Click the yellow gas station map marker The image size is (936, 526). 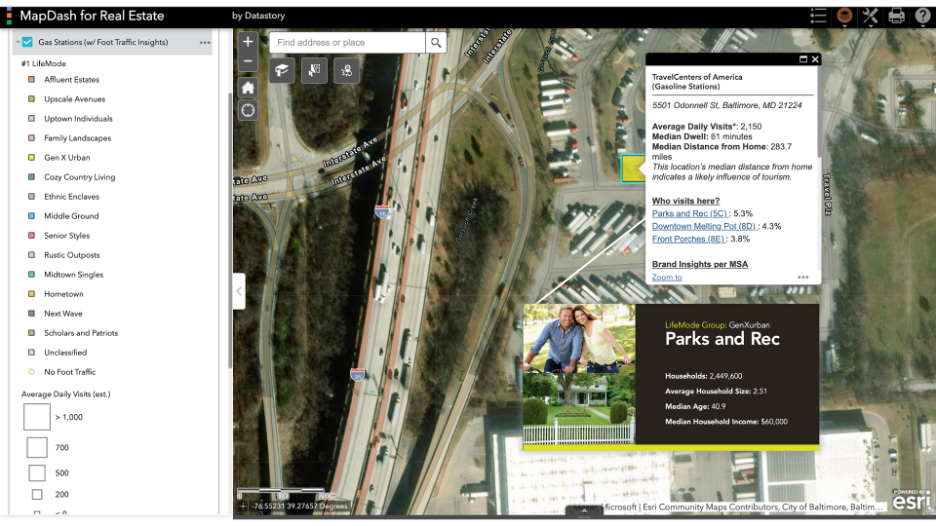(x=633, y=168)
